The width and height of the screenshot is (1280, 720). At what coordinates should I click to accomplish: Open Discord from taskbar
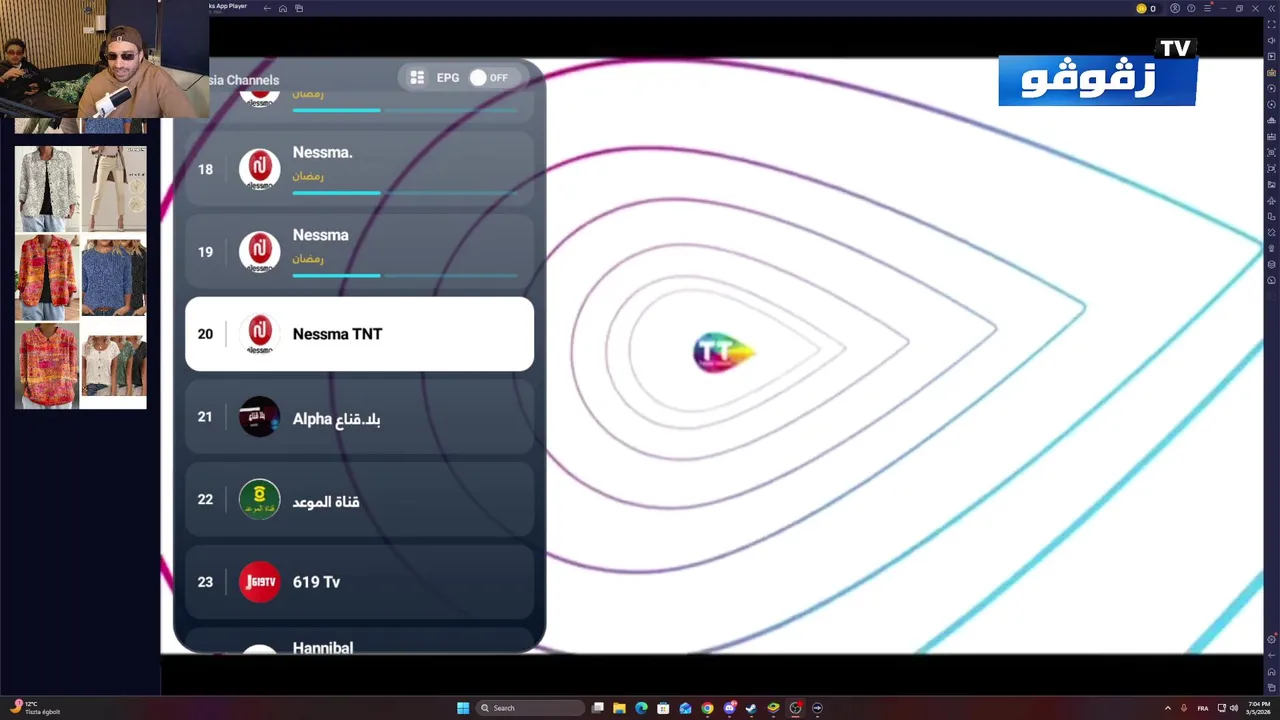(x=730, y=708)
